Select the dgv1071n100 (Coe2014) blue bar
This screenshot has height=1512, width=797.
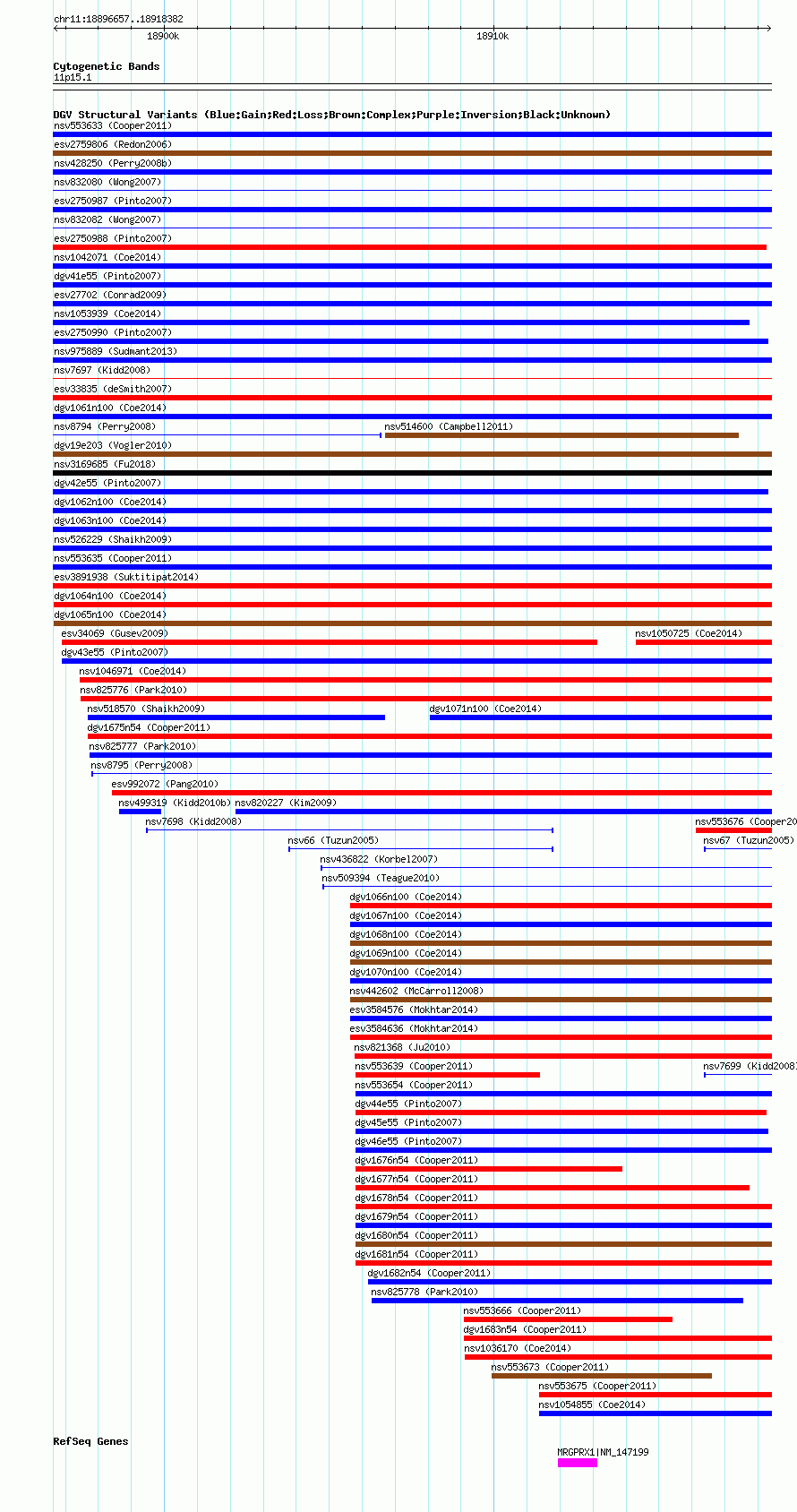[x=601, y=717]
